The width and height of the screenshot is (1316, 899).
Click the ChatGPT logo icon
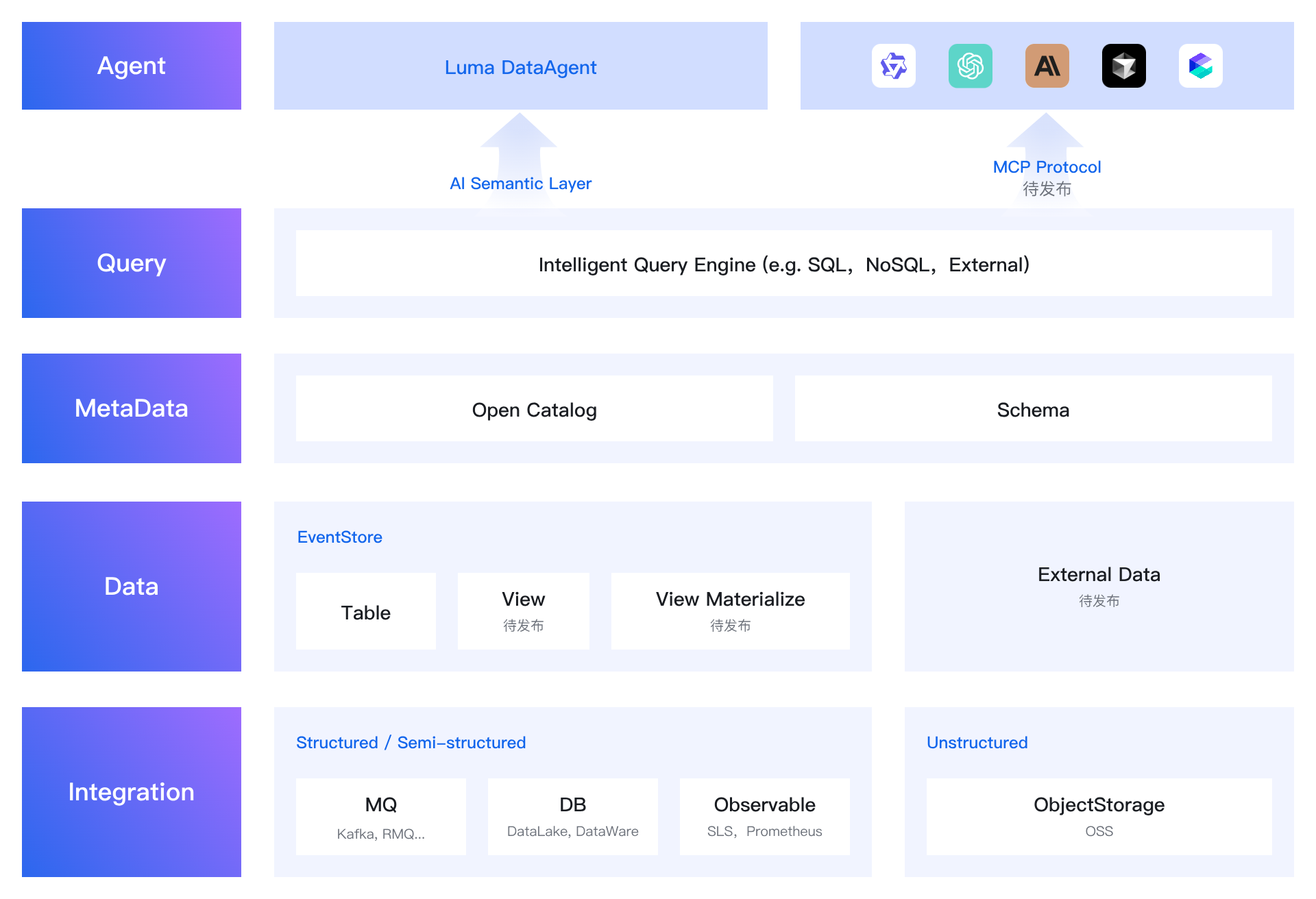point(970,66)
